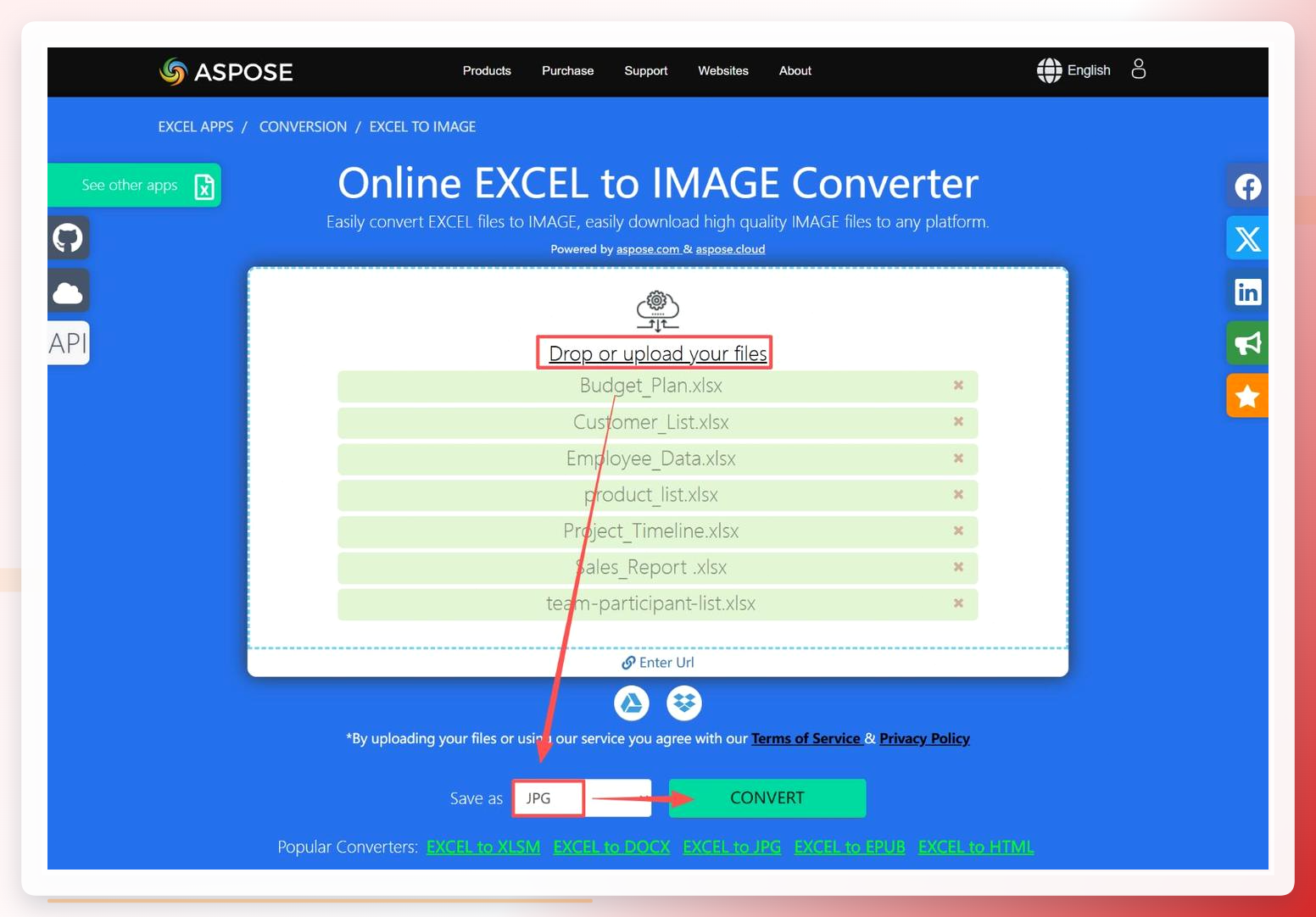Select the Sales_Report .xlsx file name
This screenshot has width=1316, height=917.
click(651, 567)
